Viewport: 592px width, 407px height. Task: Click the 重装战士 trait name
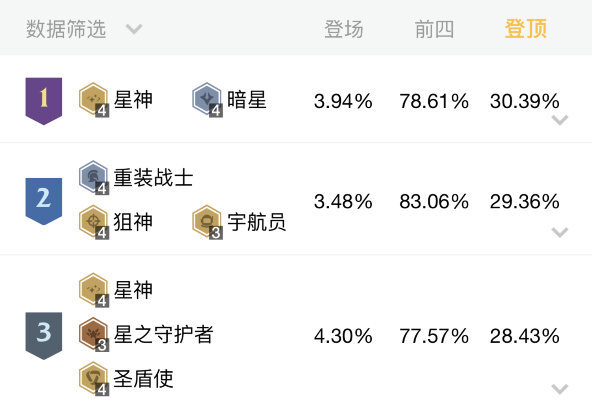point(153,177)
